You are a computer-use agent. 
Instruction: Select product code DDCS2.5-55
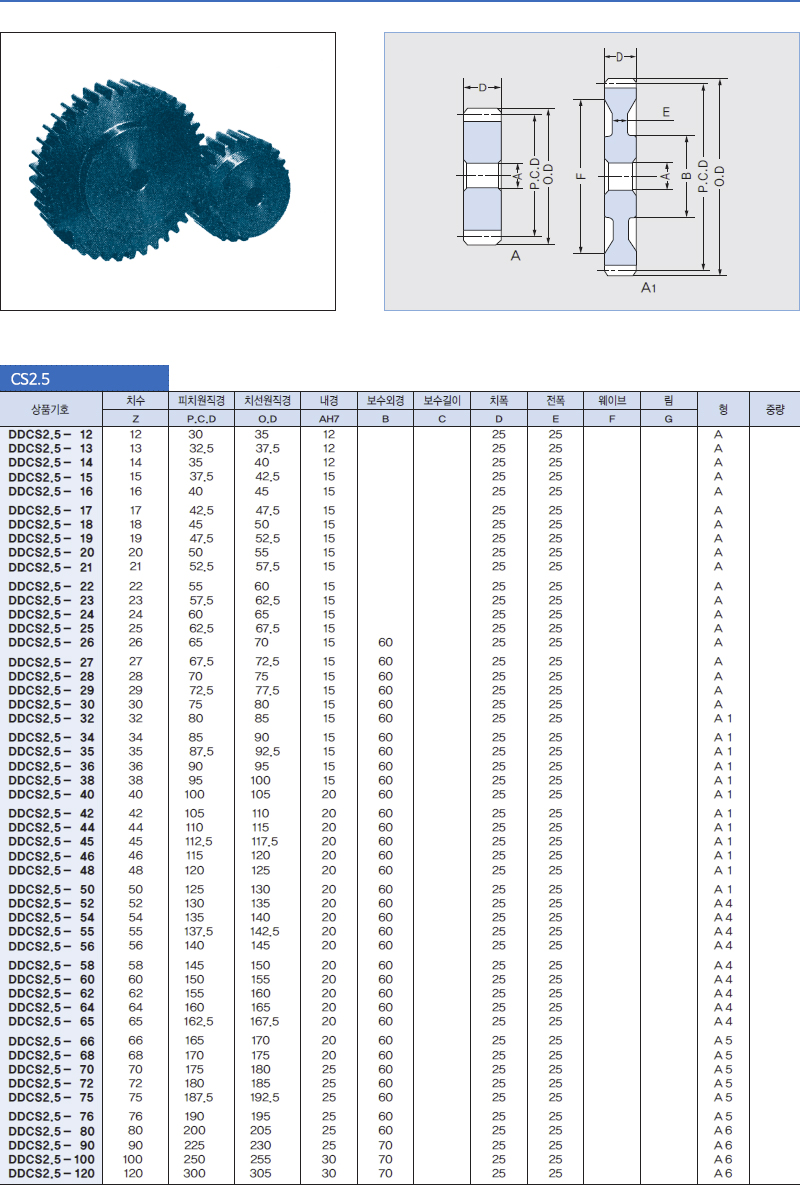click(50, 931)
